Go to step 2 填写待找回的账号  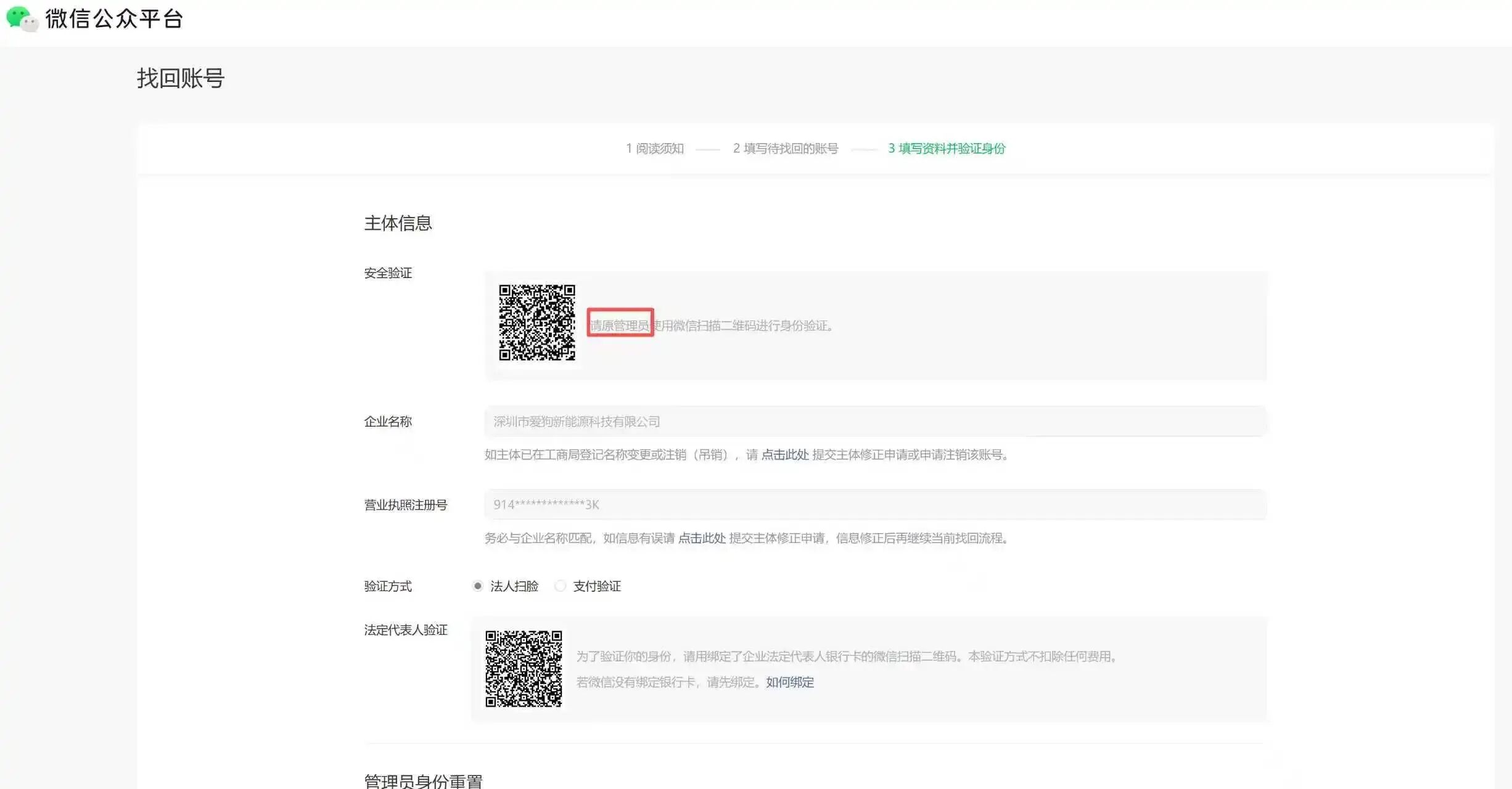[x=785, y=149]
